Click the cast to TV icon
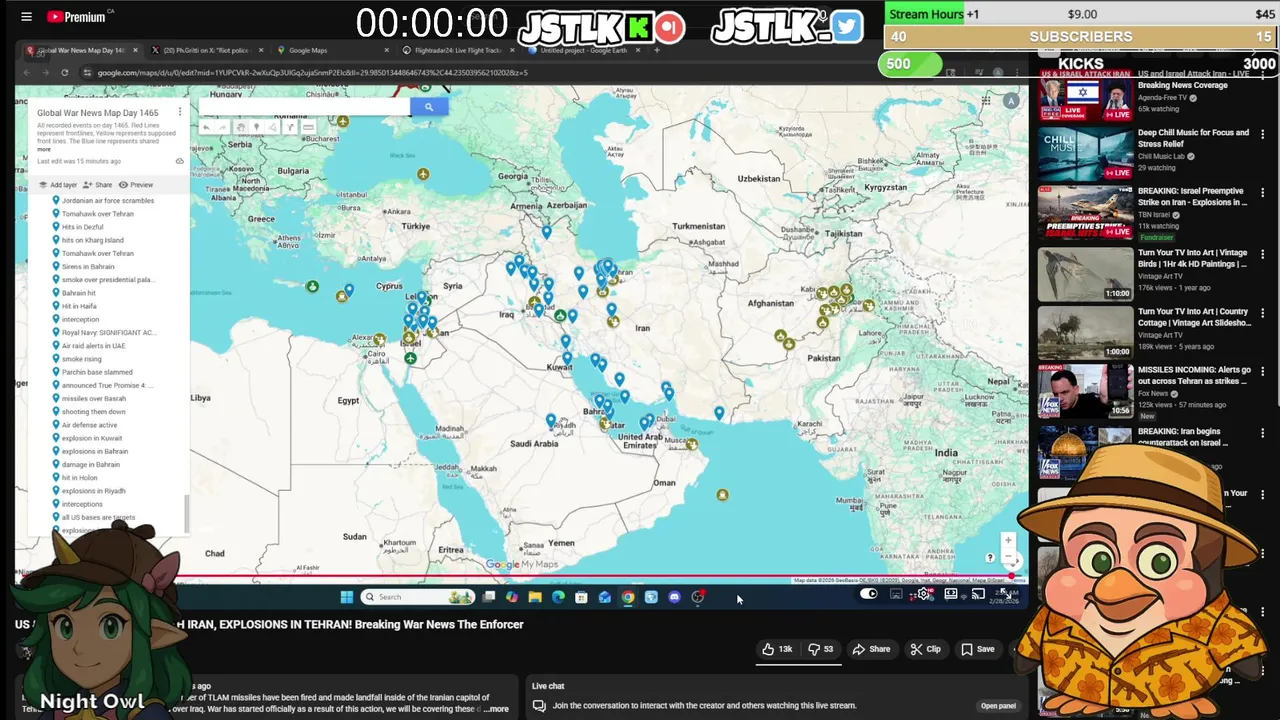This screenshot has height=720, width=1280. [x=978, y=594]
